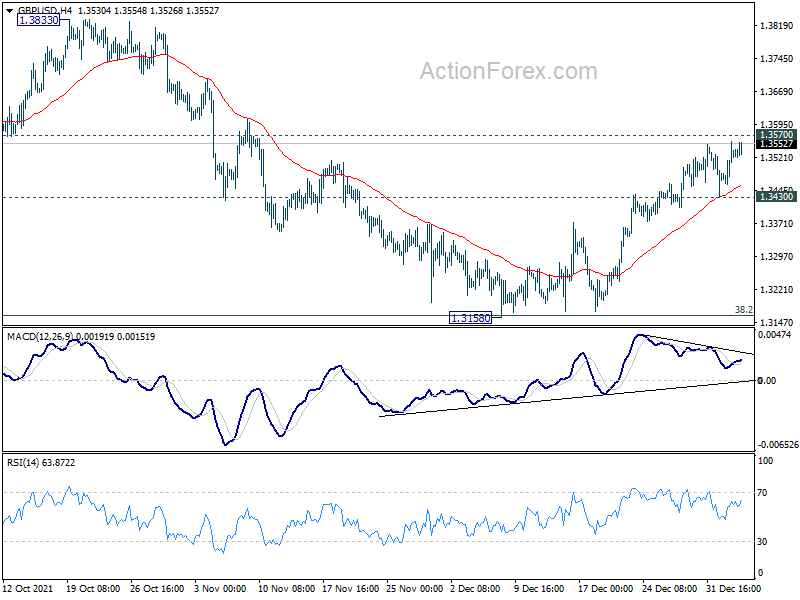Click the 9 Dec 16:00 date label
The image size is (800, 600).
click(539, 589)
